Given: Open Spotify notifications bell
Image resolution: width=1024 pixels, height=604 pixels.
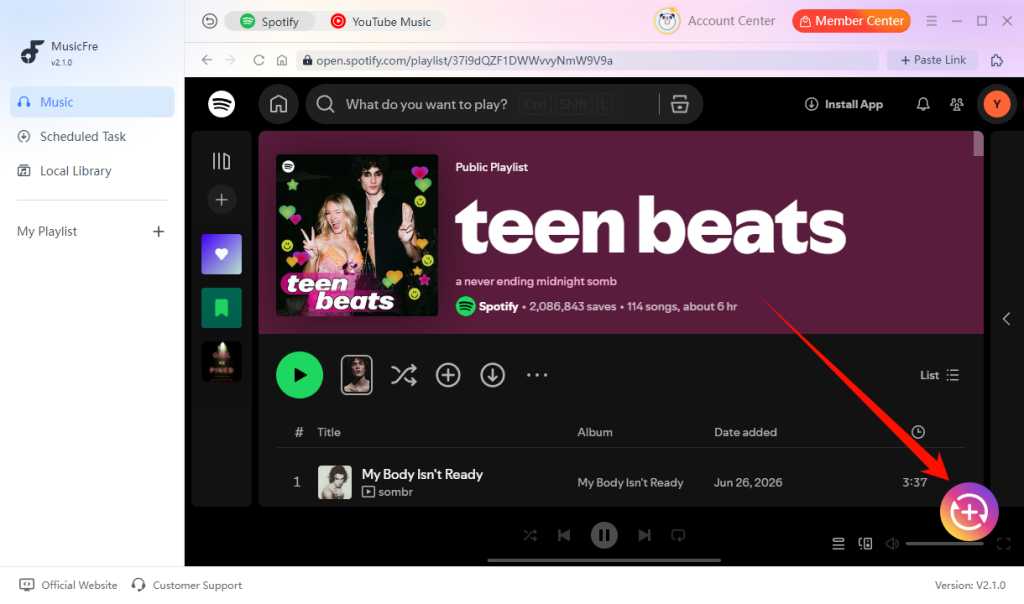Looking at the screenshot, I should point(923,104).
